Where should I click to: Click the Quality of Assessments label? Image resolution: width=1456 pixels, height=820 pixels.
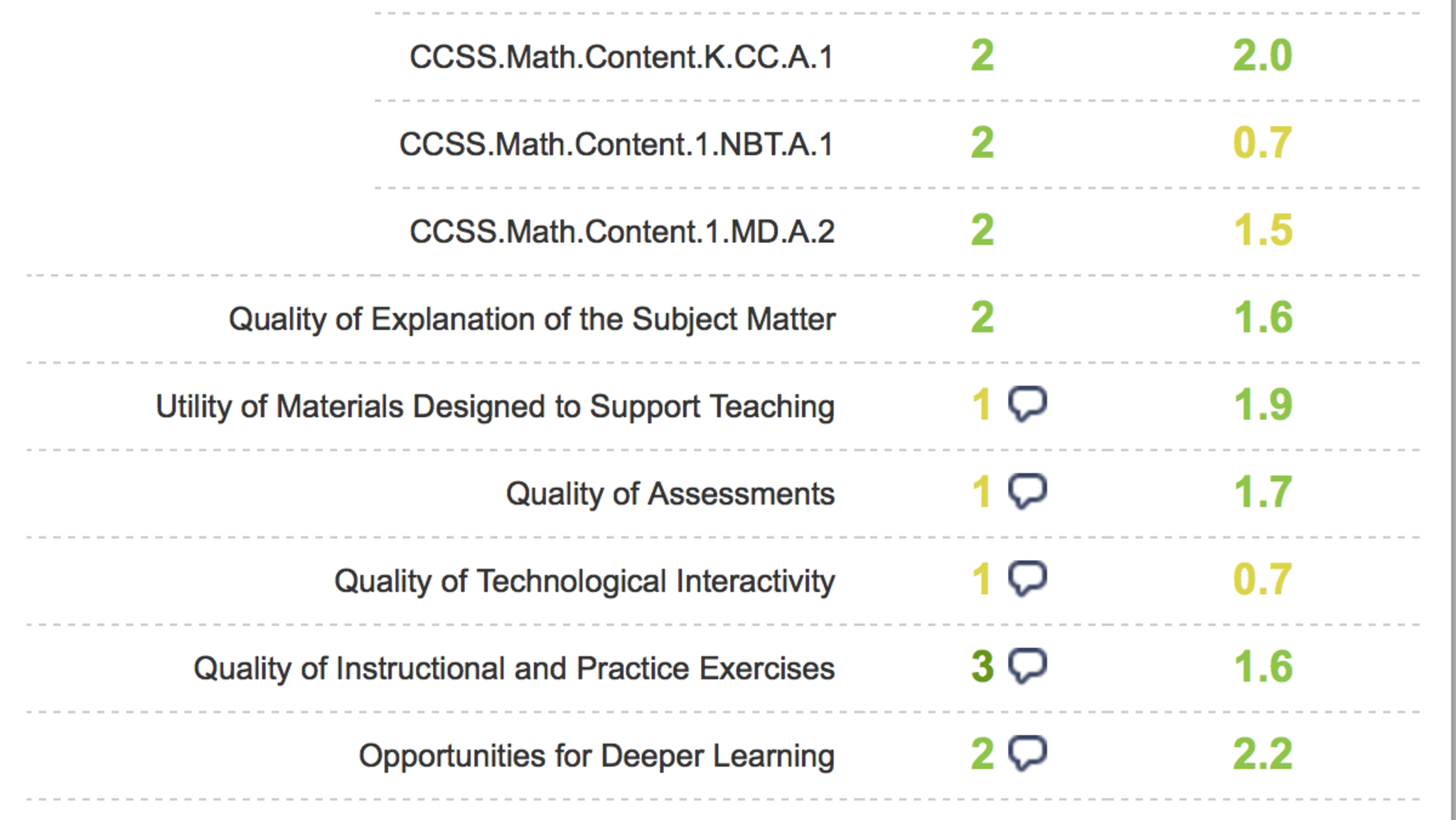tap(670, 494)
